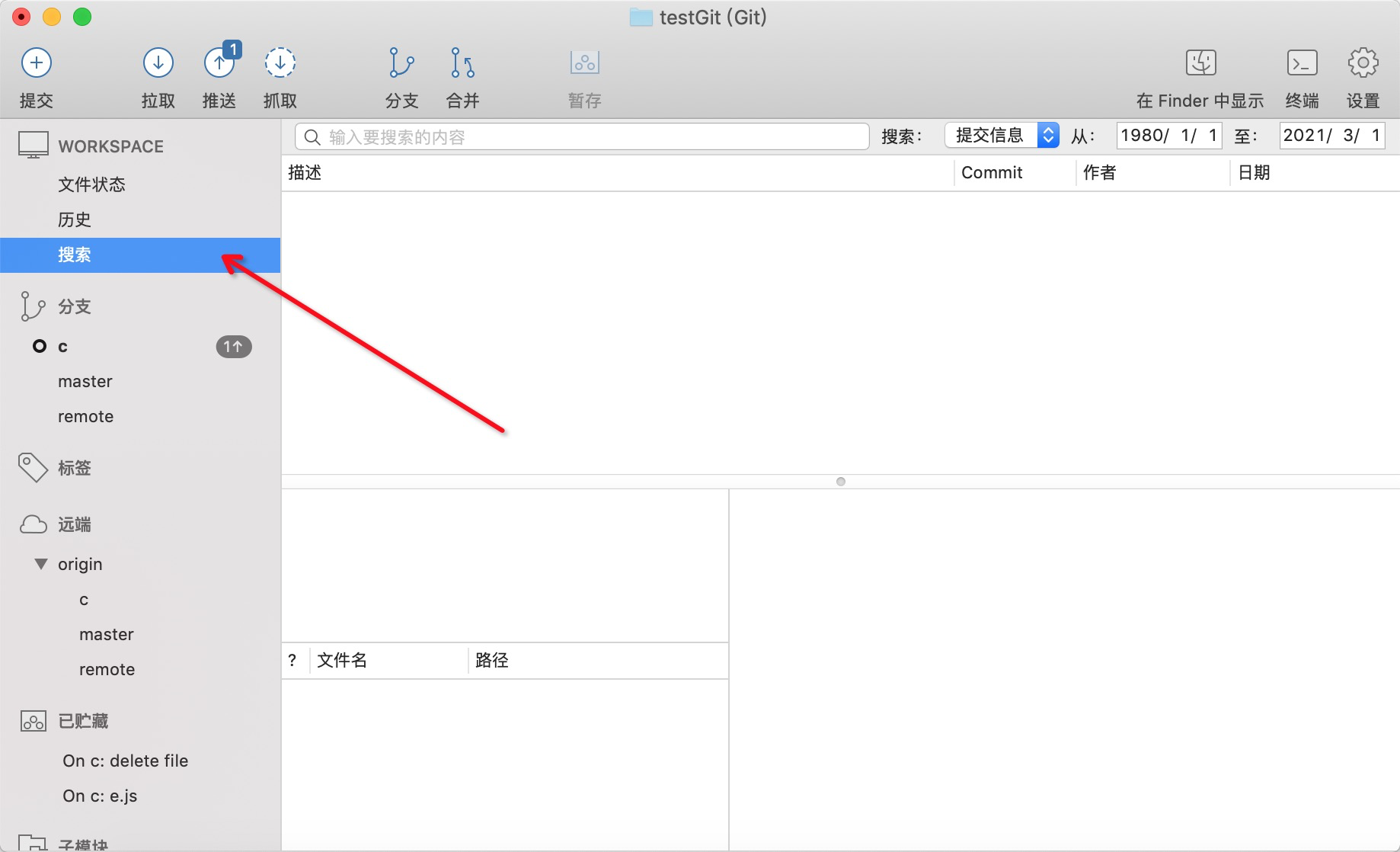Image resolution: width=1400 pixels, height=852 pixels.
Task: Collapse the origin remote
Action: click(42, 564)
